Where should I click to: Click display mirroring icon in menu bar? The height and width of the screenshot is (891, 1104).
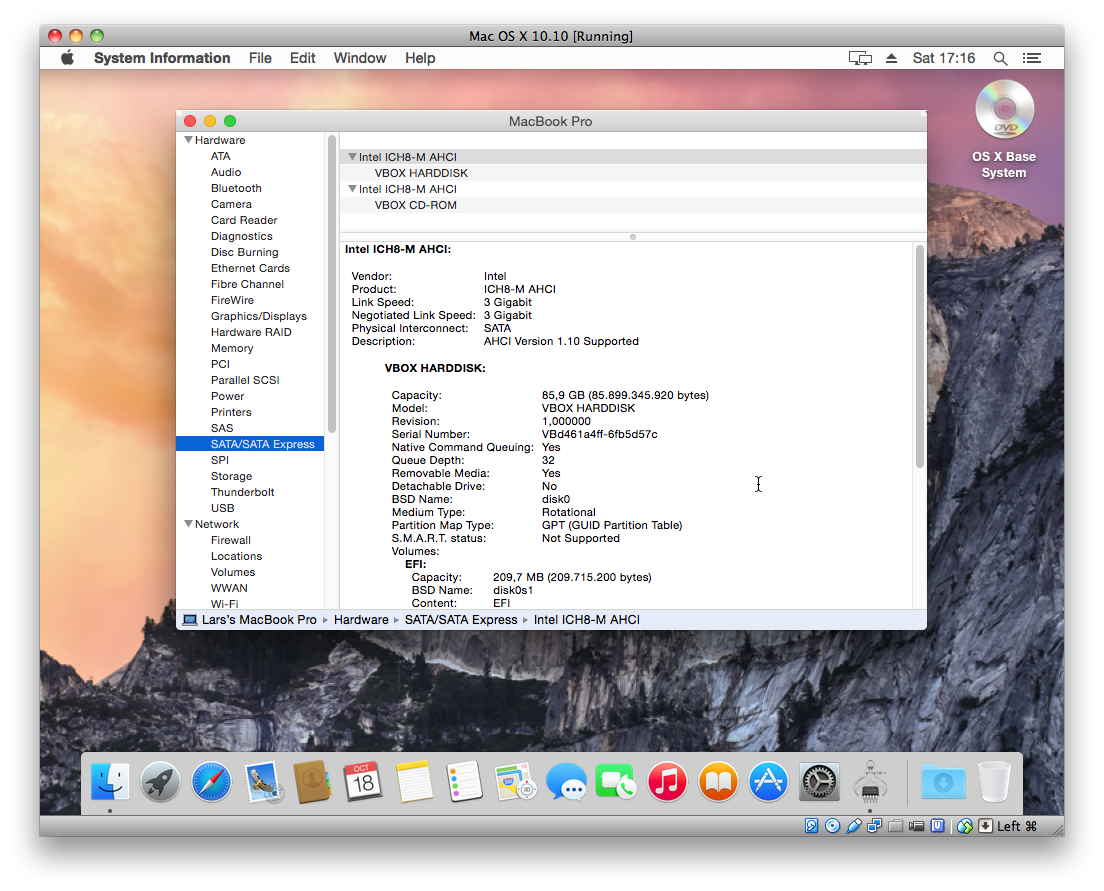(860, 58)
